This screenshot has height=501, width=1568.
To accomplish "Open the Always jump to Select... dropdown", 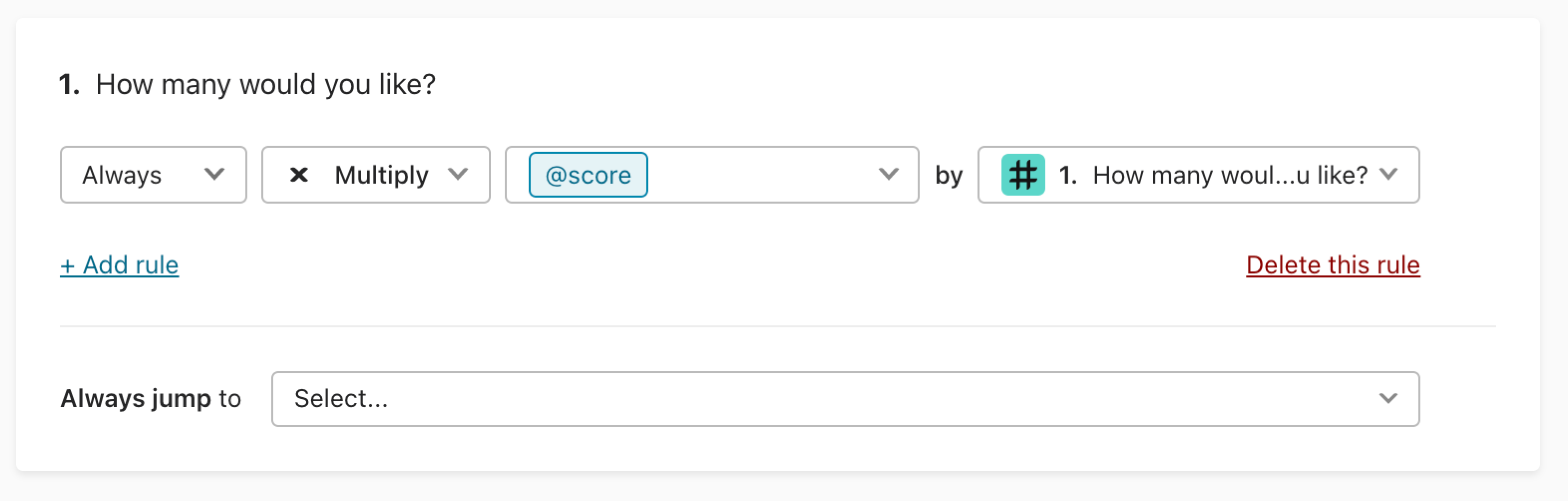I will (x=845, y=399).
